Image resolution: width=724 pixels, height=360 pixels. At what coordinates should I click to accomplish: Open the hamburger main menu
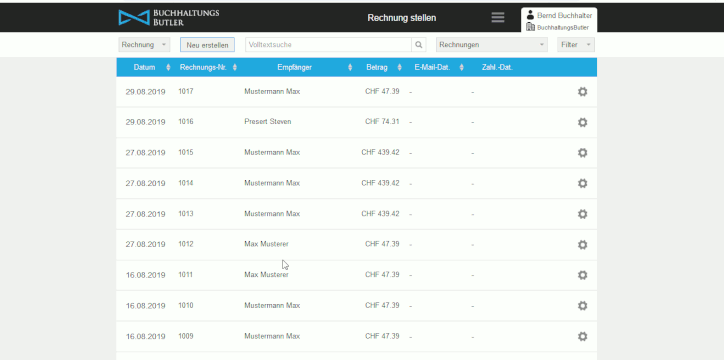(498, 18)
